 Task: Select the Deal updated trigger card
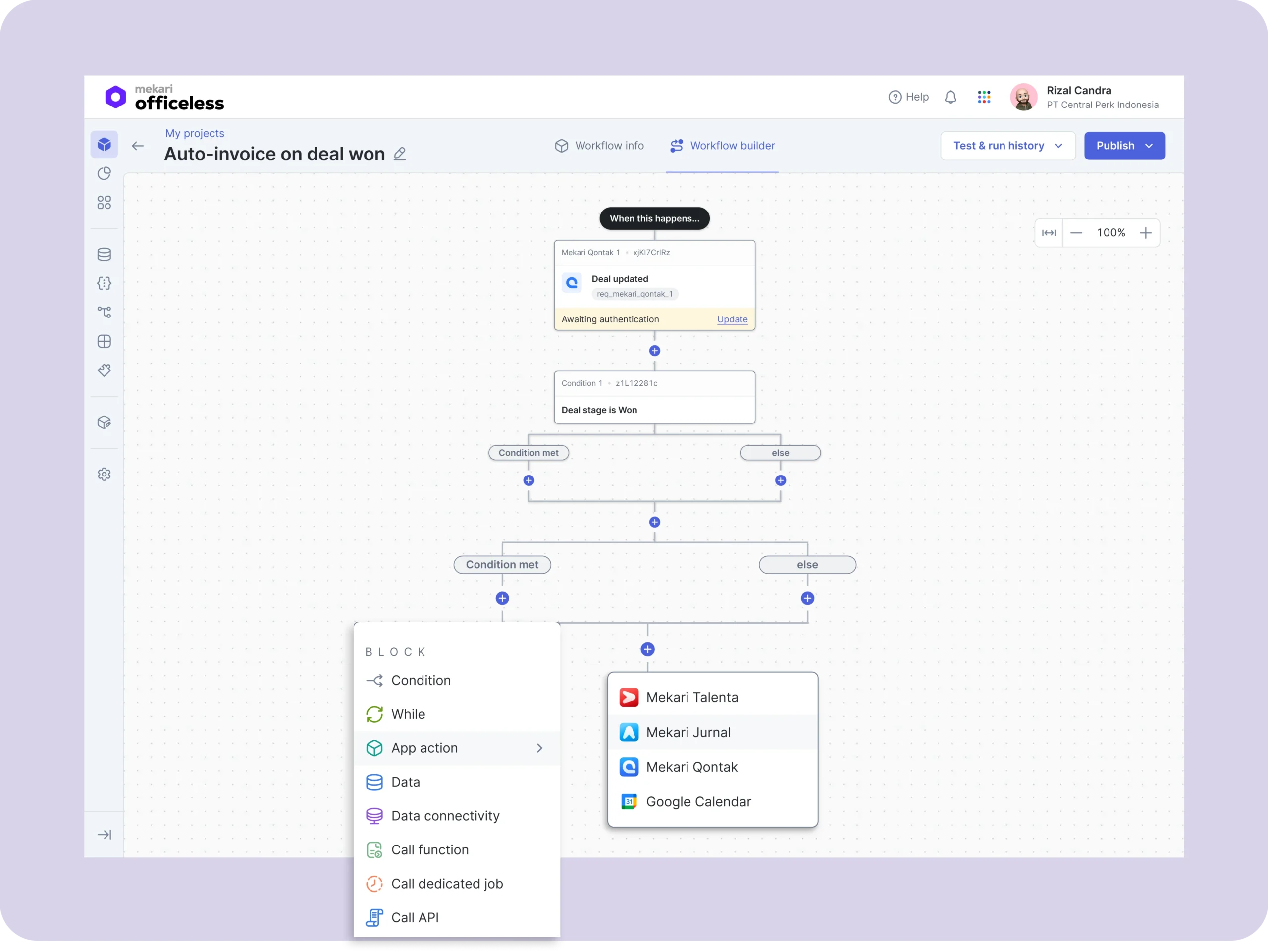coord(655,285)
